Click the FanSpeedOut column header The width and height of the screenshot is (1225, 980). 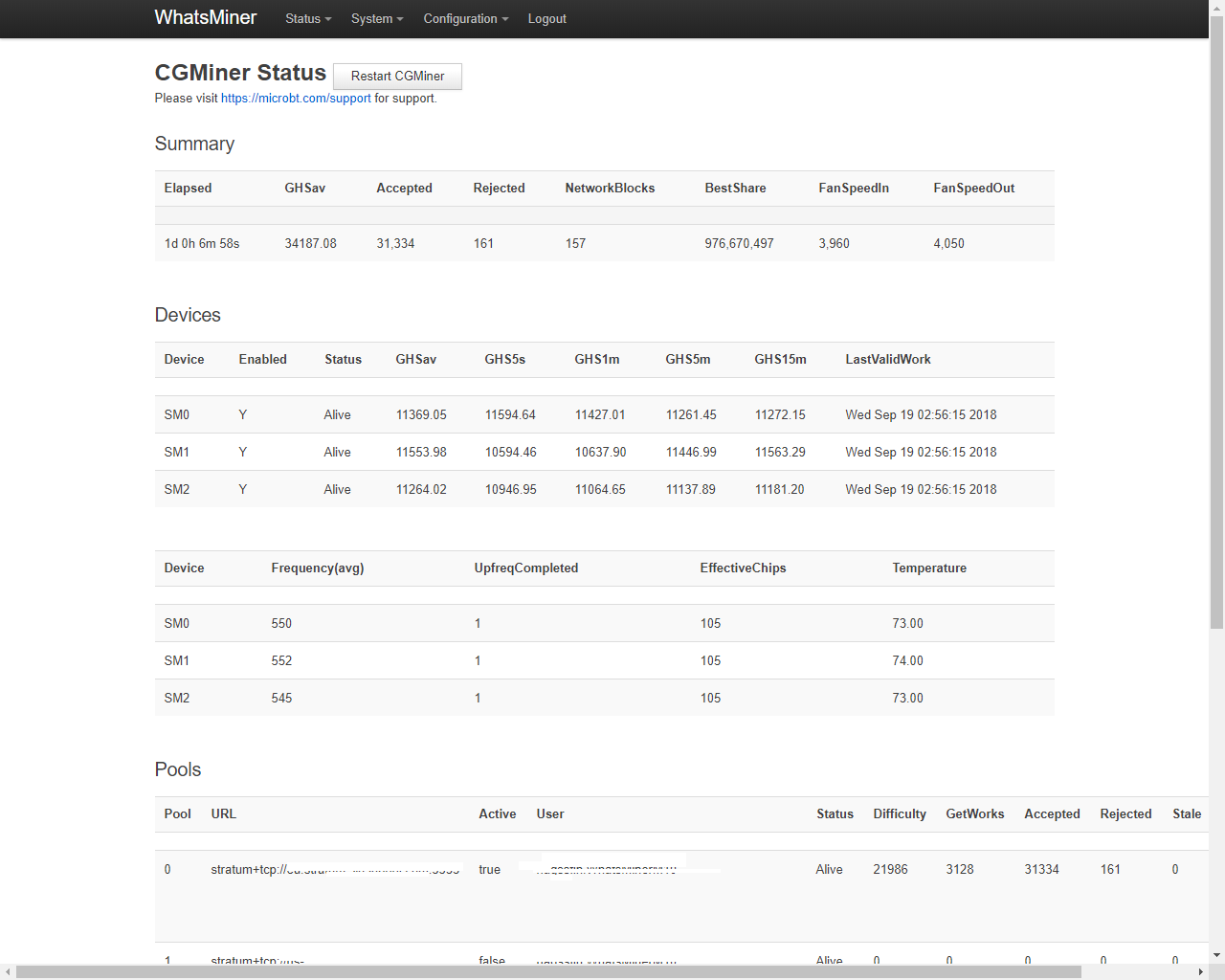click(x=974, y=189)
